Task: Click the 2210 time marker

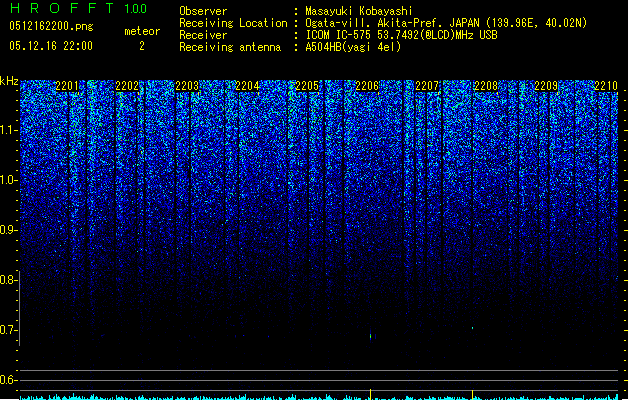Action: click(606, 86)
